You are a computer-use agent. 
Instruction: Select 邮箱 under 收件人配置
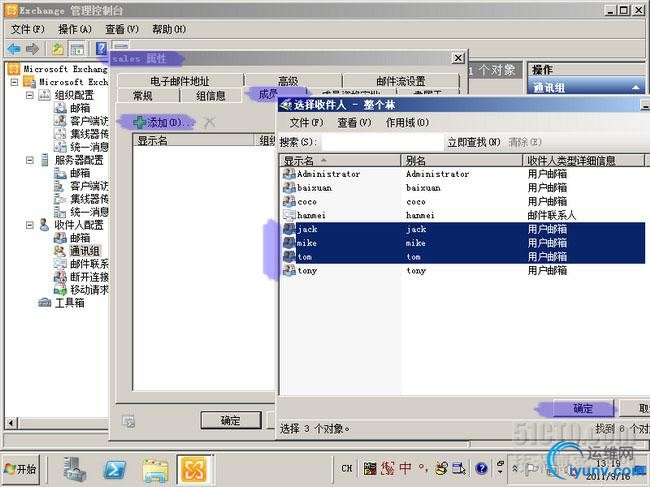(x=80, y=238)
